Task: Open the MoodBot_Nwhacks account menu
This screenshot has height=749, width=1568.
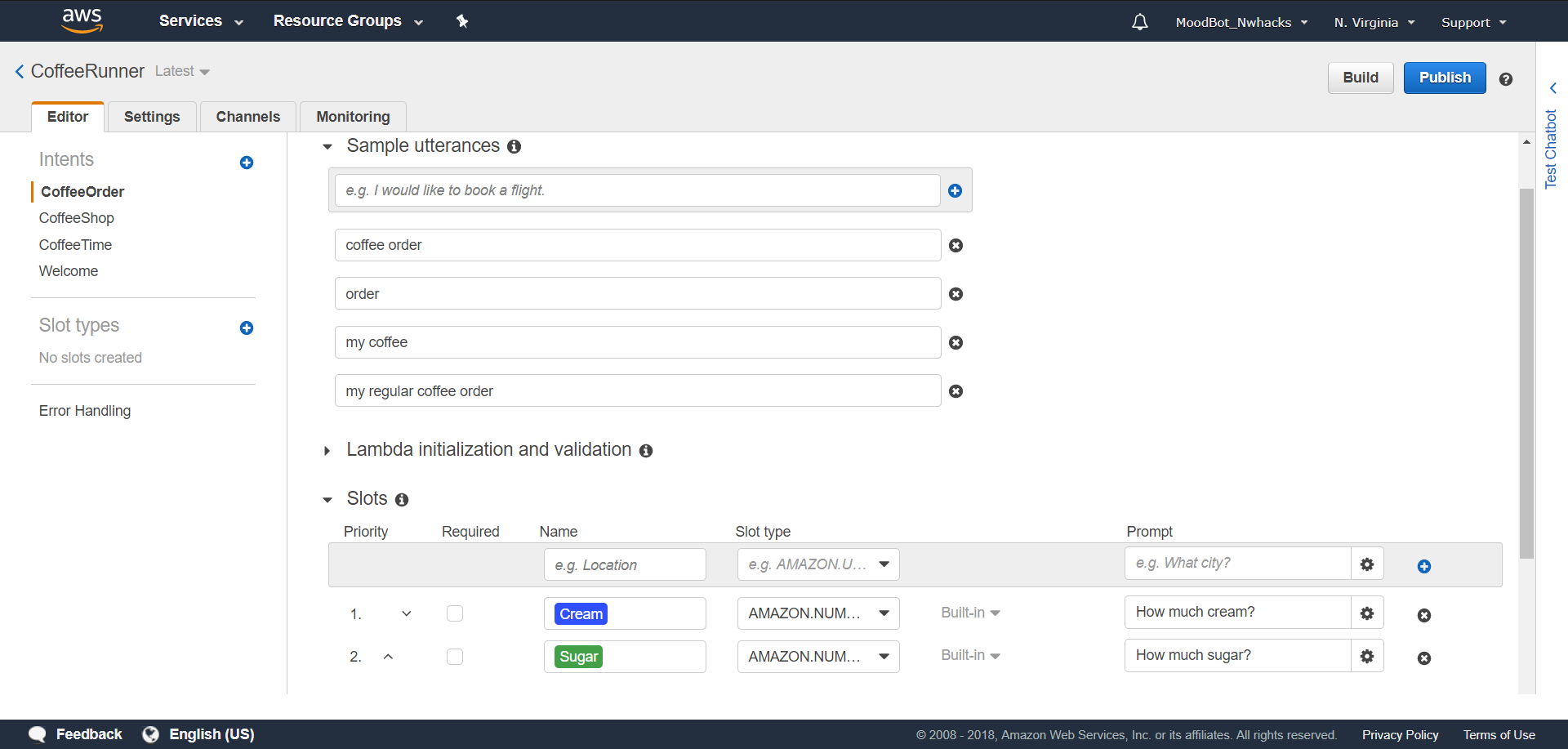Action: pos(1241,23)
